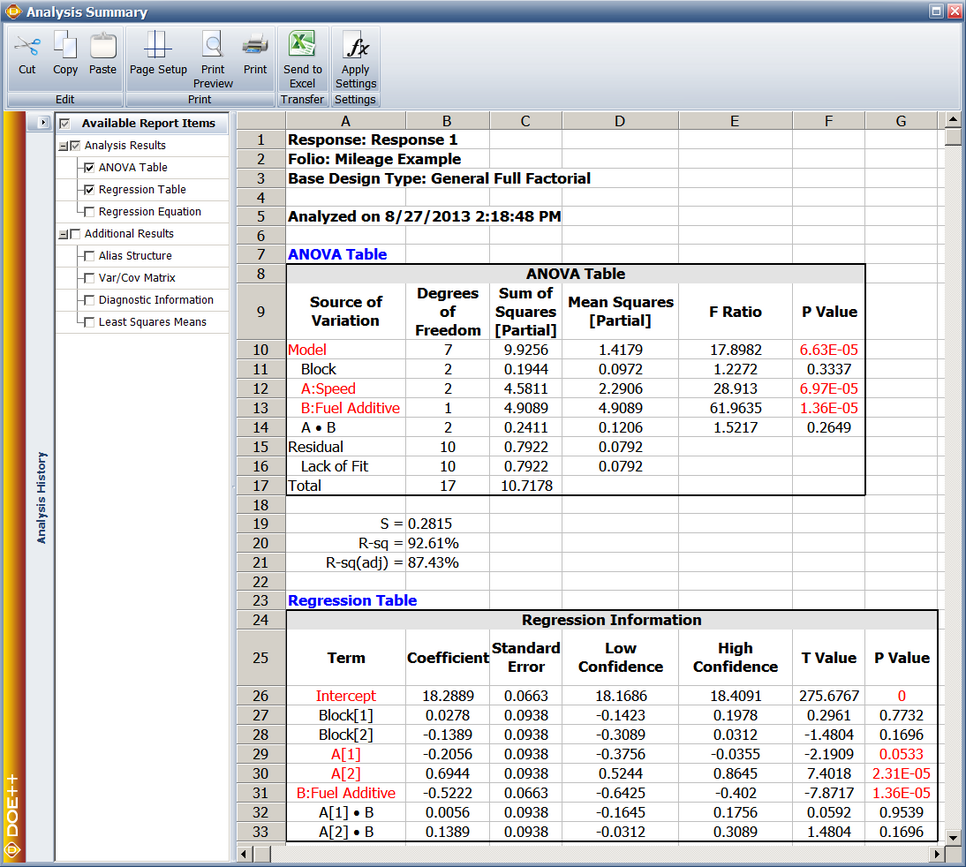This screenshot has height=867, width=966.
Task: Open the Analysis History side tab
Action: [41, 497]
